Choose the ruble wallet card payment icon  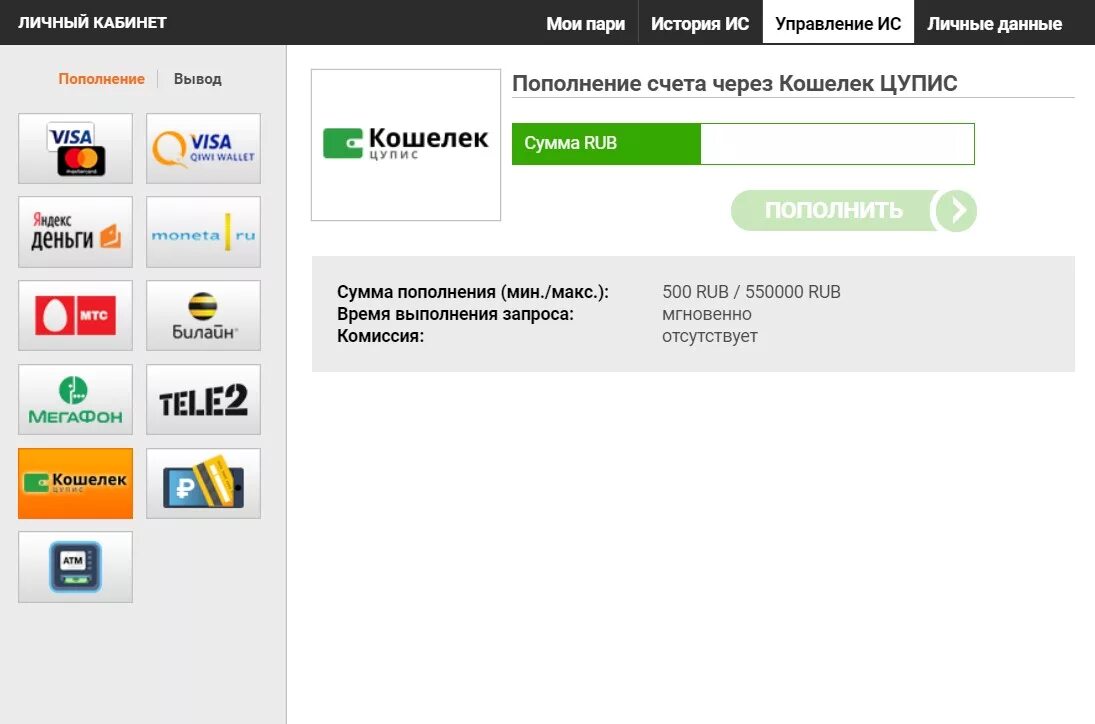click(203, 483)
